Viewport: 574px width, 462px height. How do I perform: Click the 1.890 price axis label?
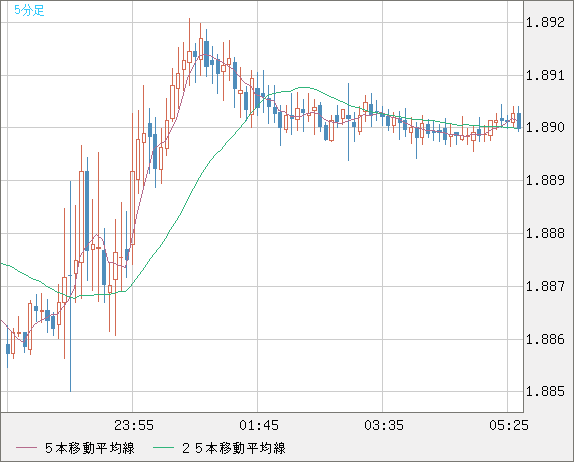(x=545, y=127)
